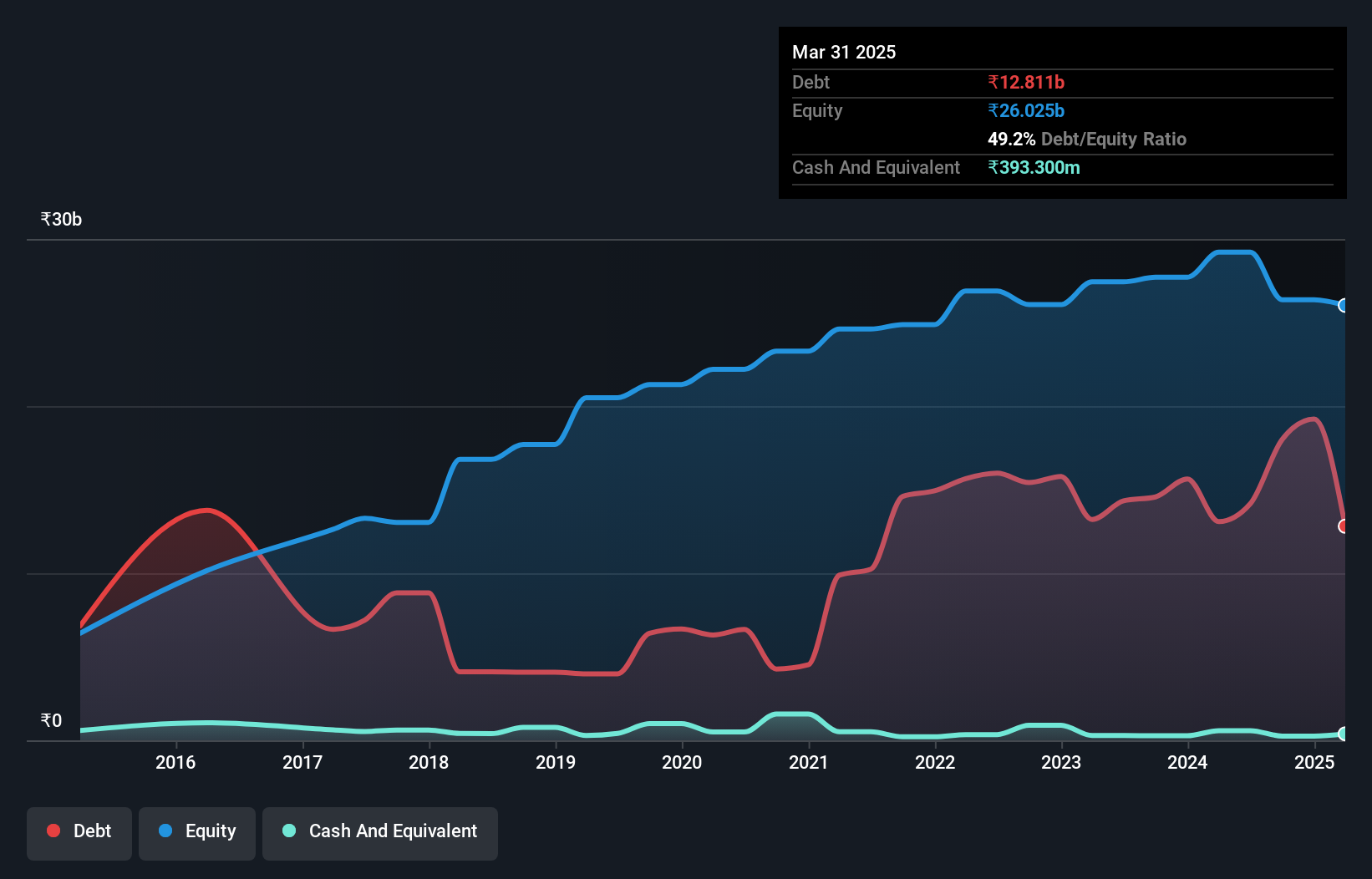Click the 2016 x-axis label
This screenshot has height=879, width=1372.
point(175,762)
